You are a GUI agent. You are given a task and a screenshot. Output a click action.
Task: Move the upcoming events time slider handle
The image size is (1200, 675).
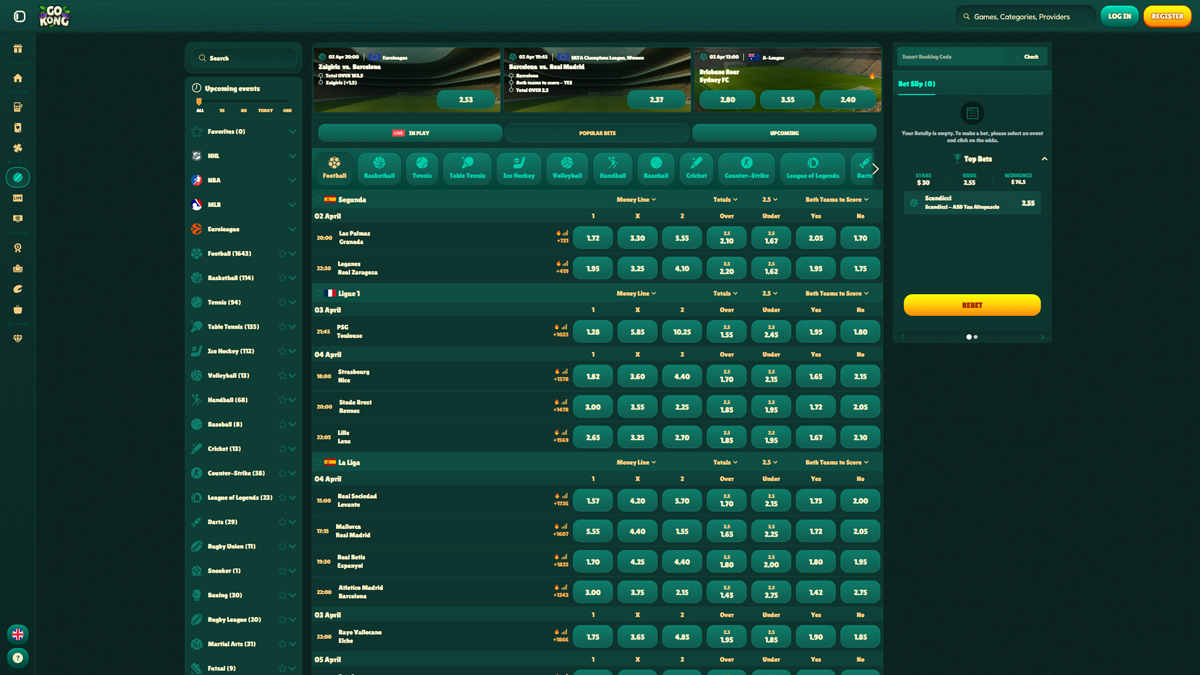tap(198, 100)
